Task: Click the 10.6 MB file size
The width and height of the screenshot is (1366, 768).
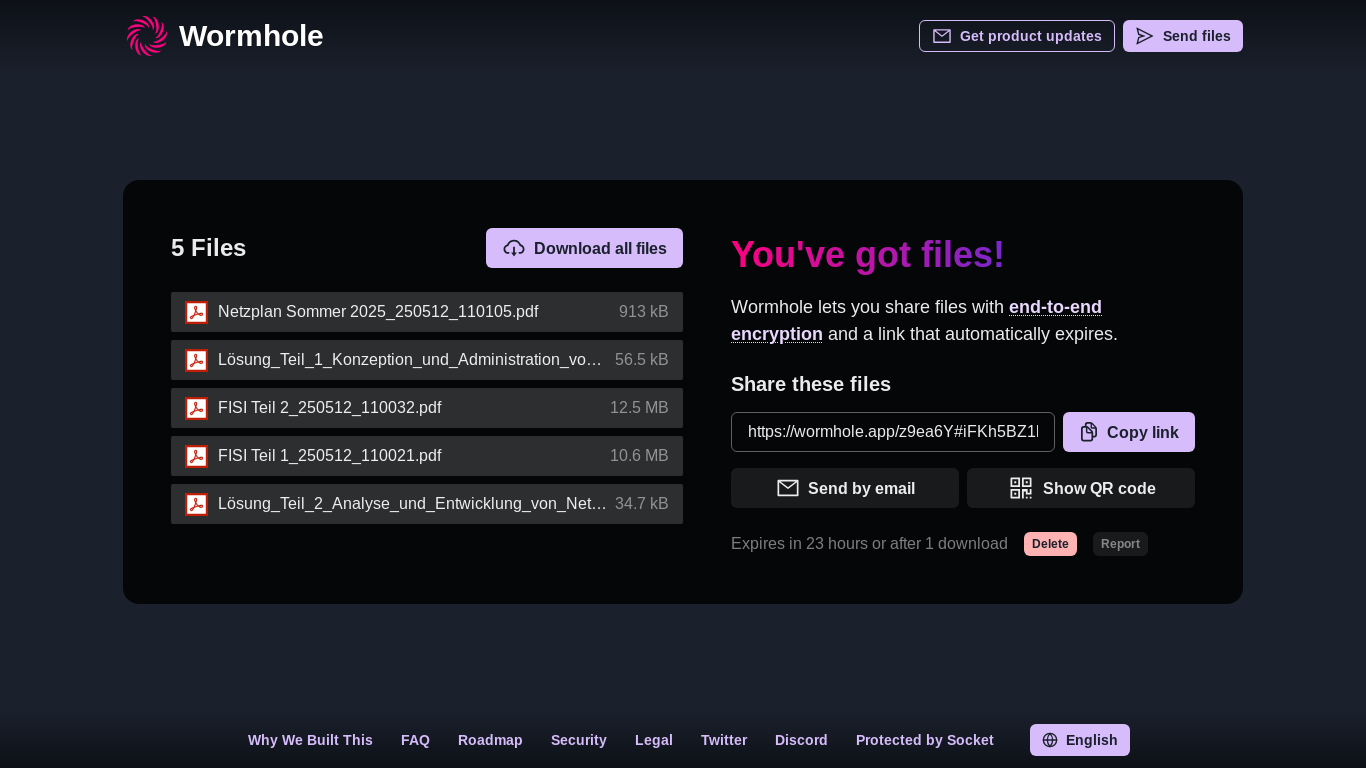Action: pos(639,456)
